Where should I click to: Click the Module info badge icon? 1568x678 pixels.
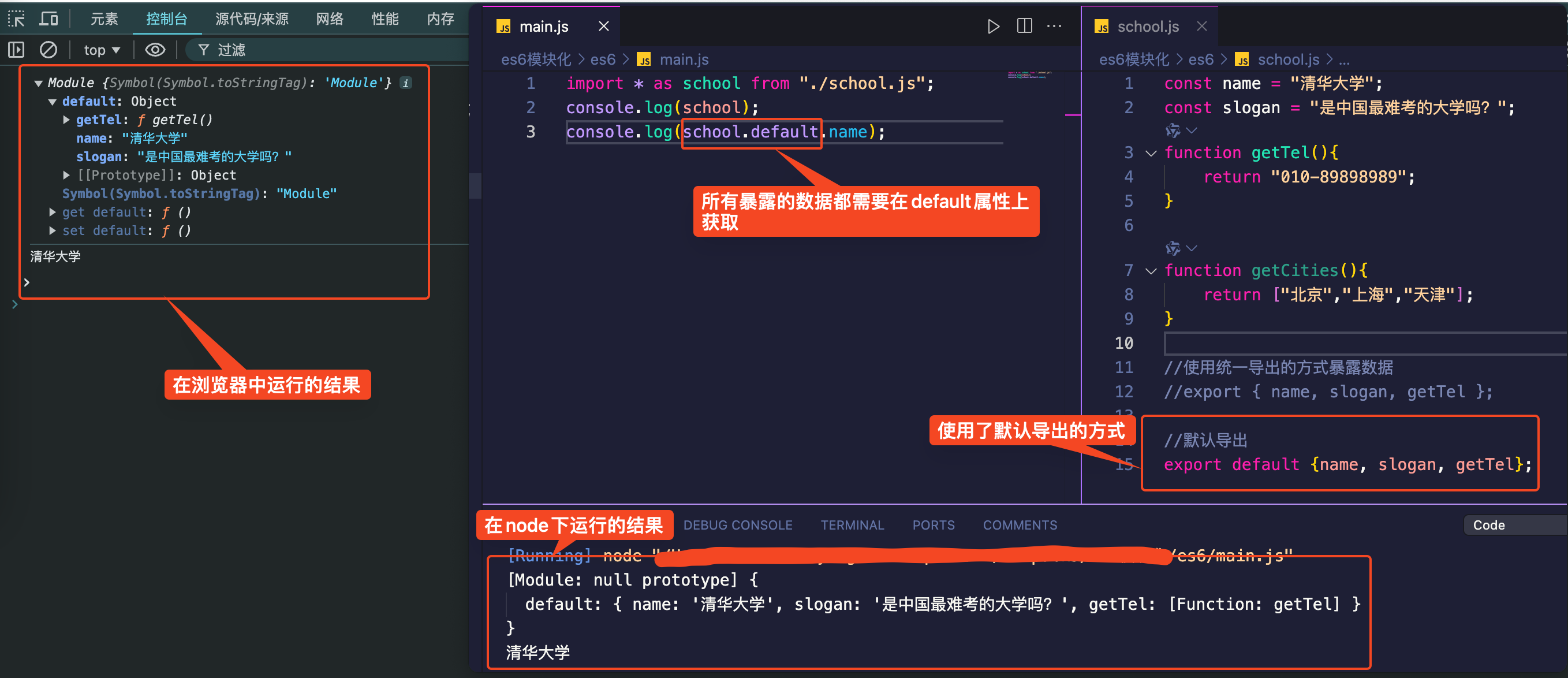(406, 83)
